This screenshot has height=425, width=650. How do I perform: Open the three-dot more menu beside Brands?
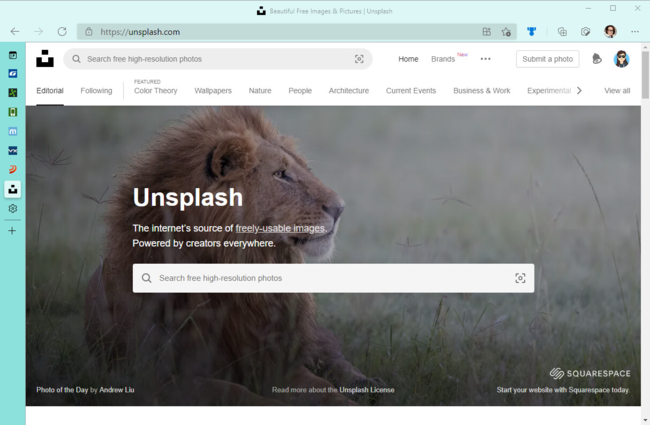point(485,59)
